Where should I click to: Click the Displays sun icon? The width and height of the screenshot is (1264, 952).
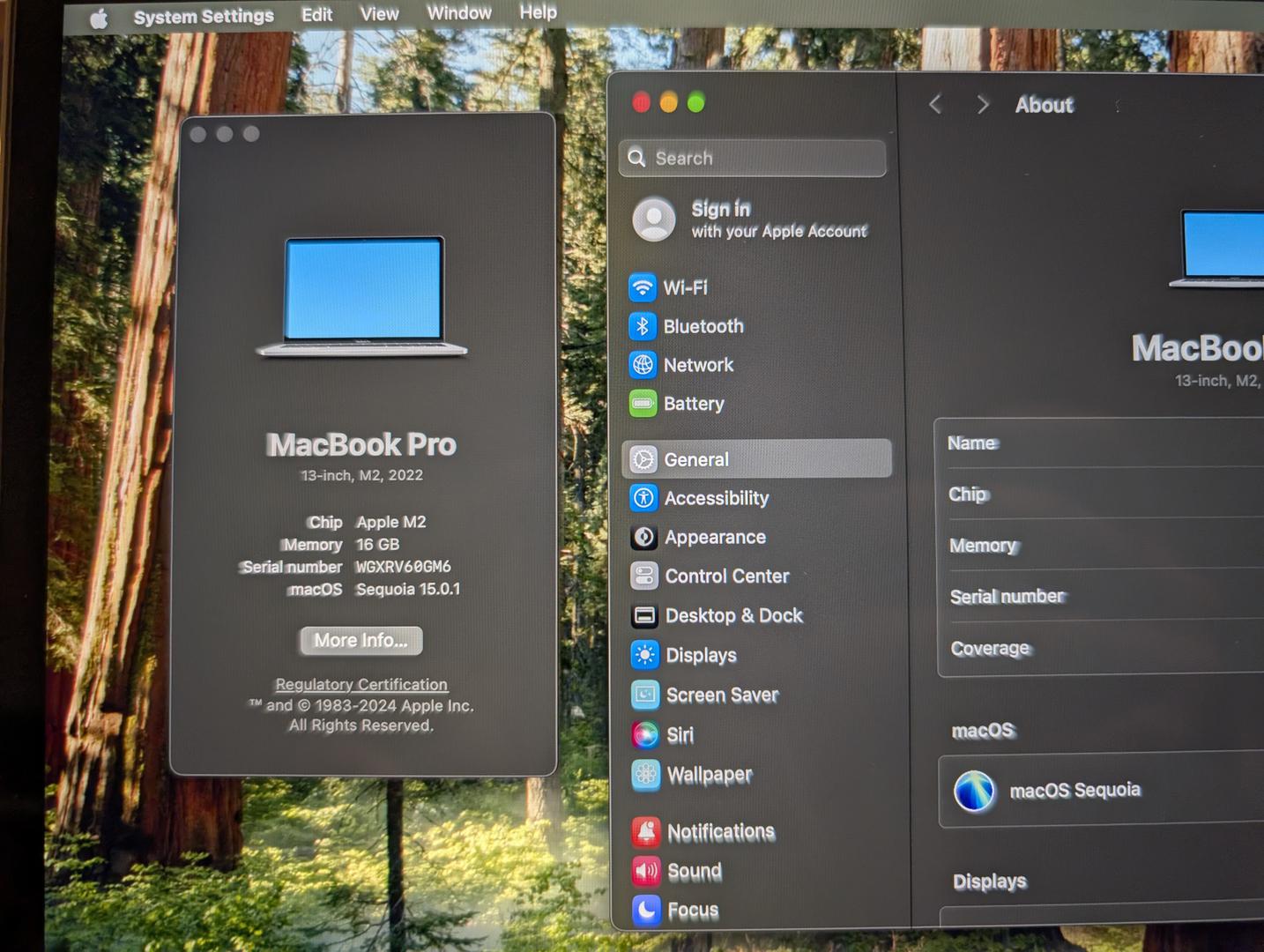(x=645, y=655)
